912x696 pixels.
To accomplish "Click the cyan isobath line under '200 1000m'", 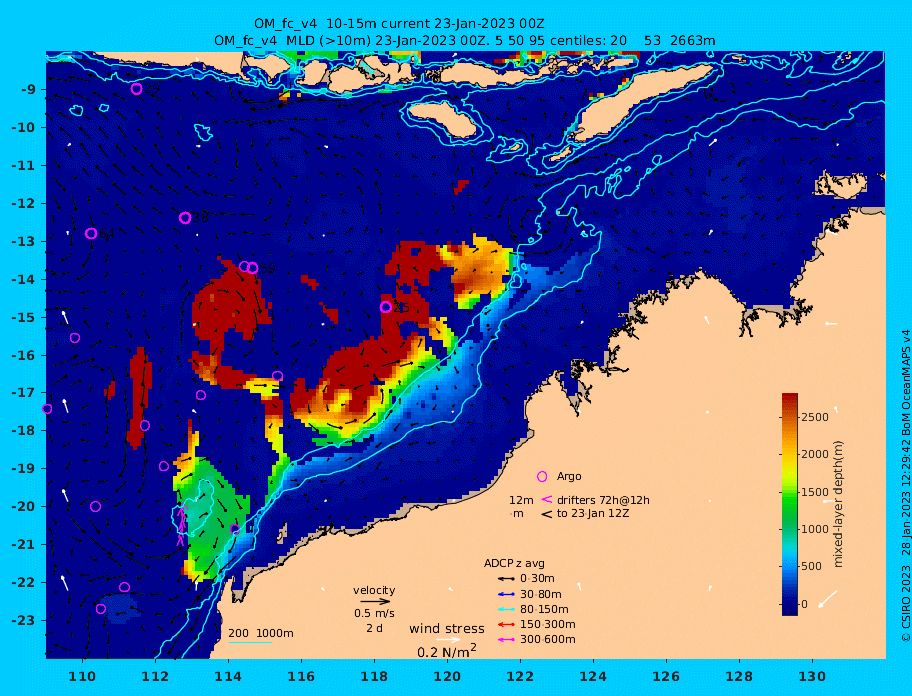I will [x=250, y=642].
